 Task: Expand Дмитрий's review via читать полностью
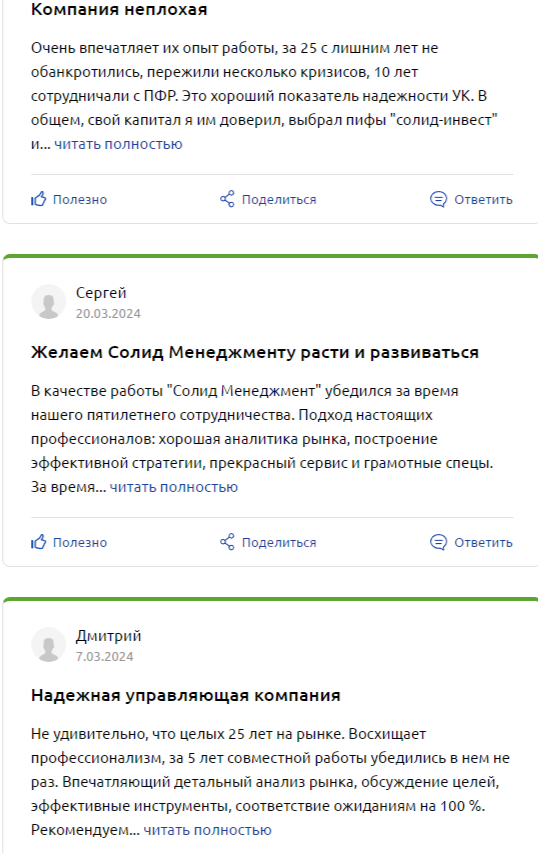(x=207, y=830)
